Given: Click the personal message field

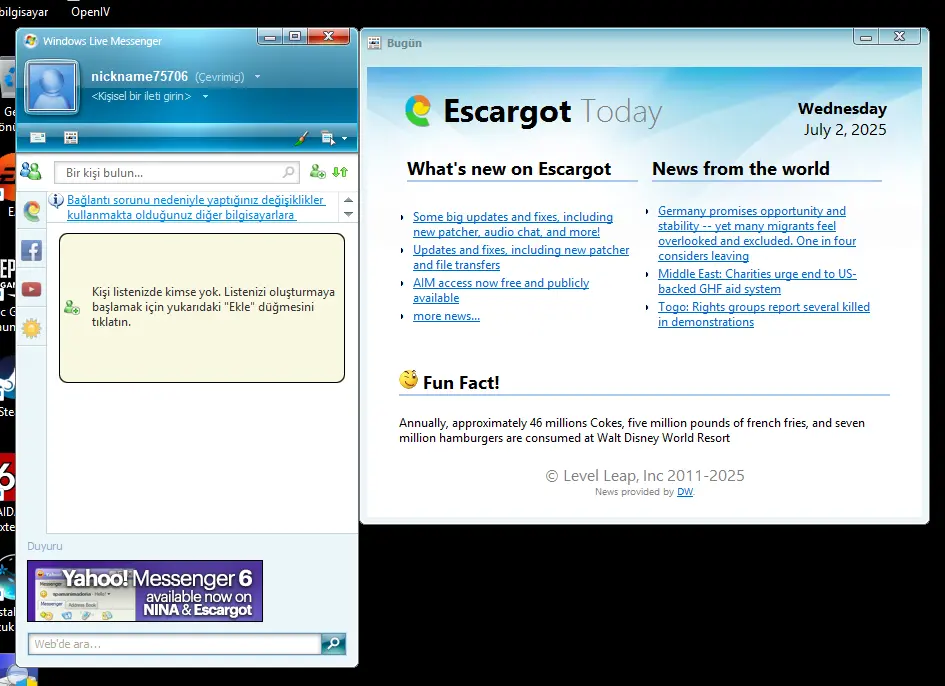Looking at the screenshot, I should 141,96.
